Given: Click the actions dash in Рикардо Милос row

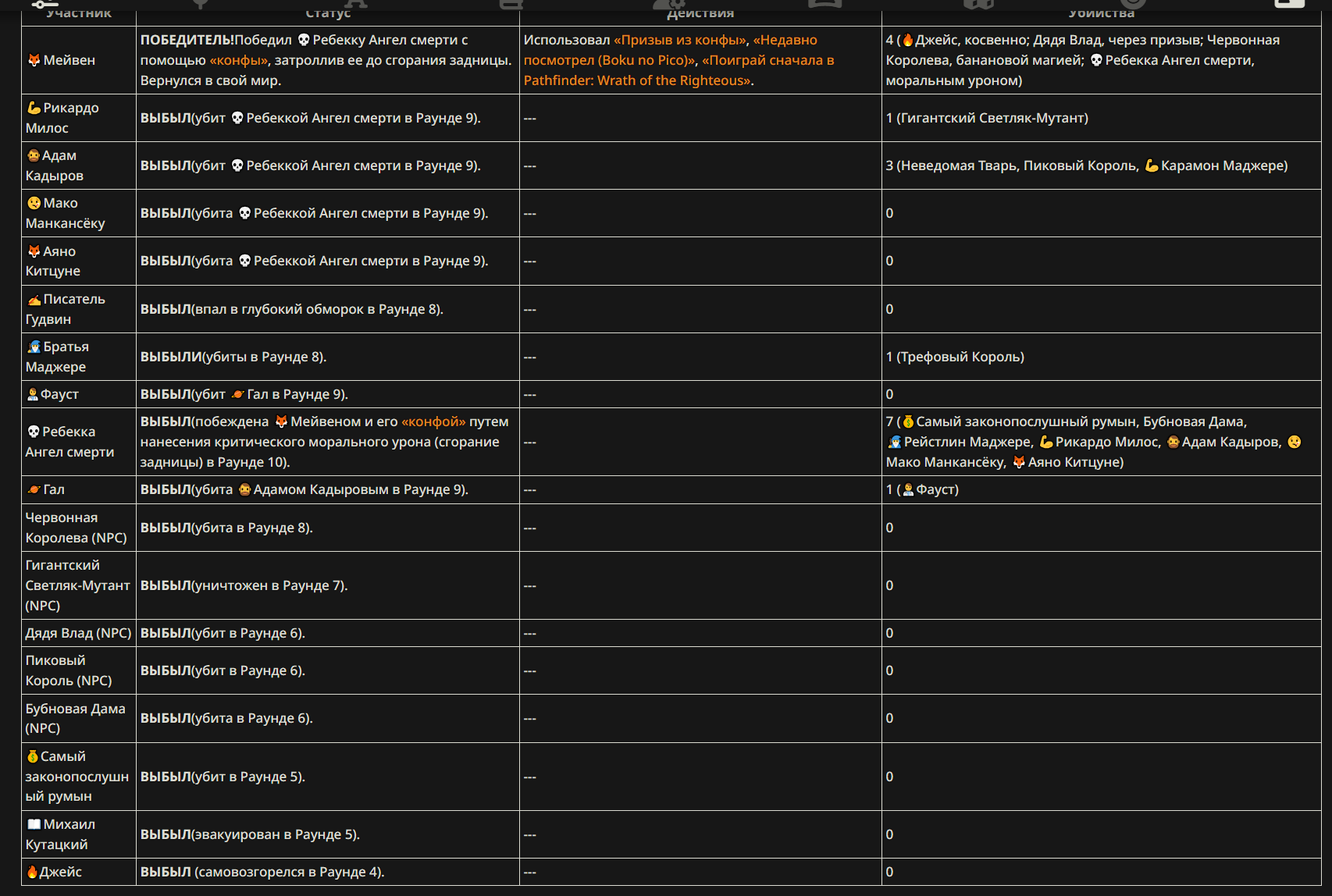Looking at the screenshot, I should coord(530,118).
